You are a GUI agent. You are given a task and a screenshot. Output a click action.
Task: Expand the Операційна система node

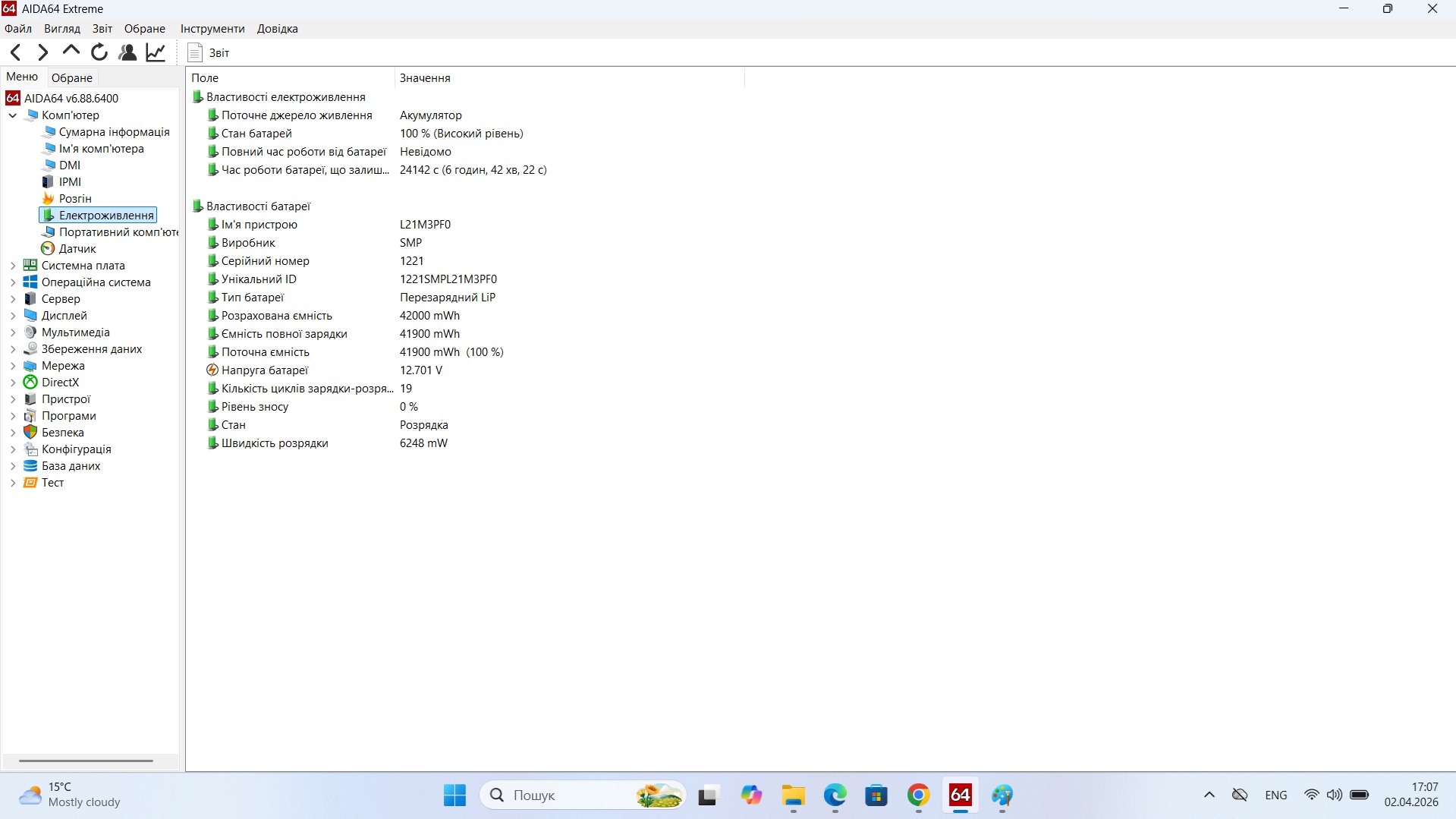[x=11, y=282]
